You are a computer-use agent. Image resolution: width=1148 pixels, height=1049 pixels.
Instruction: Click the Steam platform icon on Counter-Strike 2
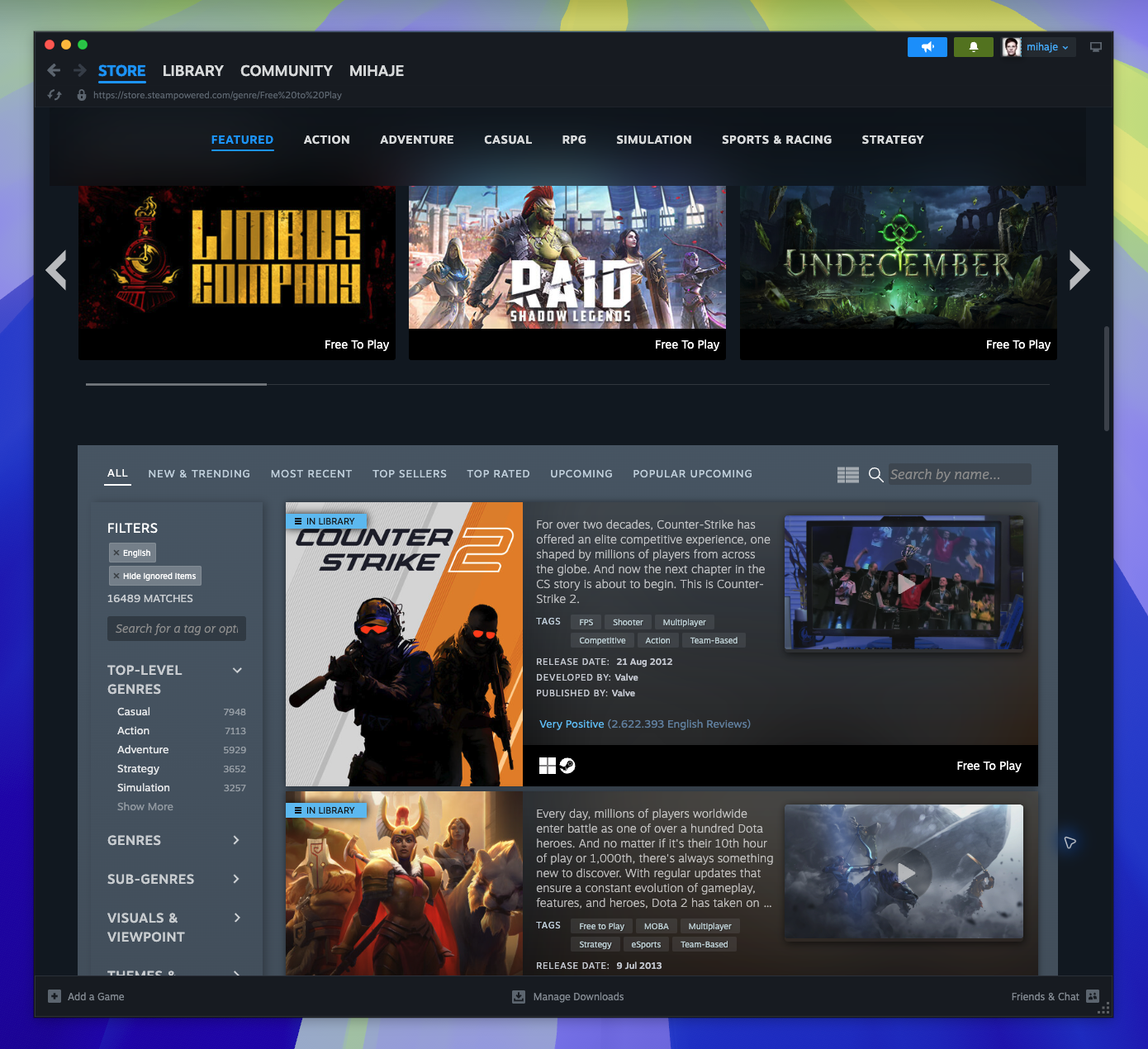567,766
